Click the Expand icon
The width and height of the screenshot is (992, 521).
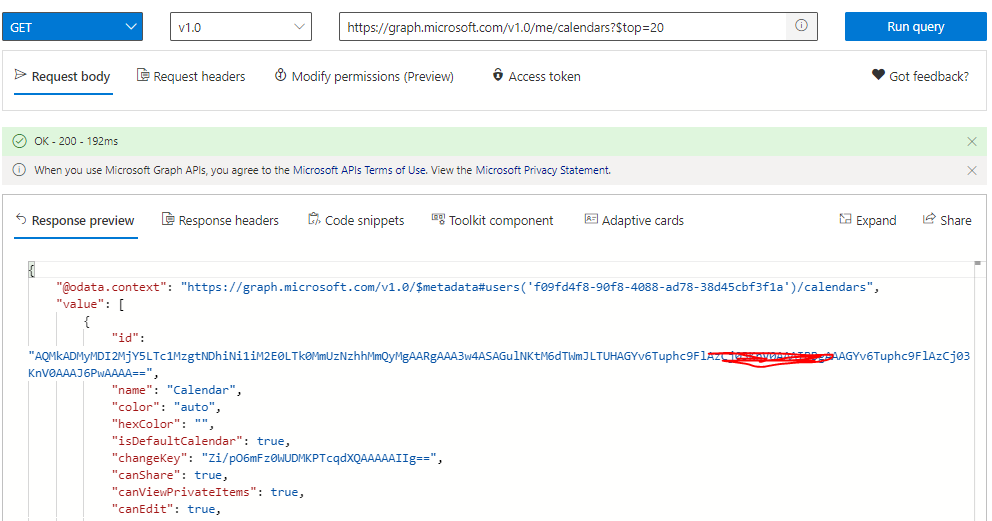845,219
